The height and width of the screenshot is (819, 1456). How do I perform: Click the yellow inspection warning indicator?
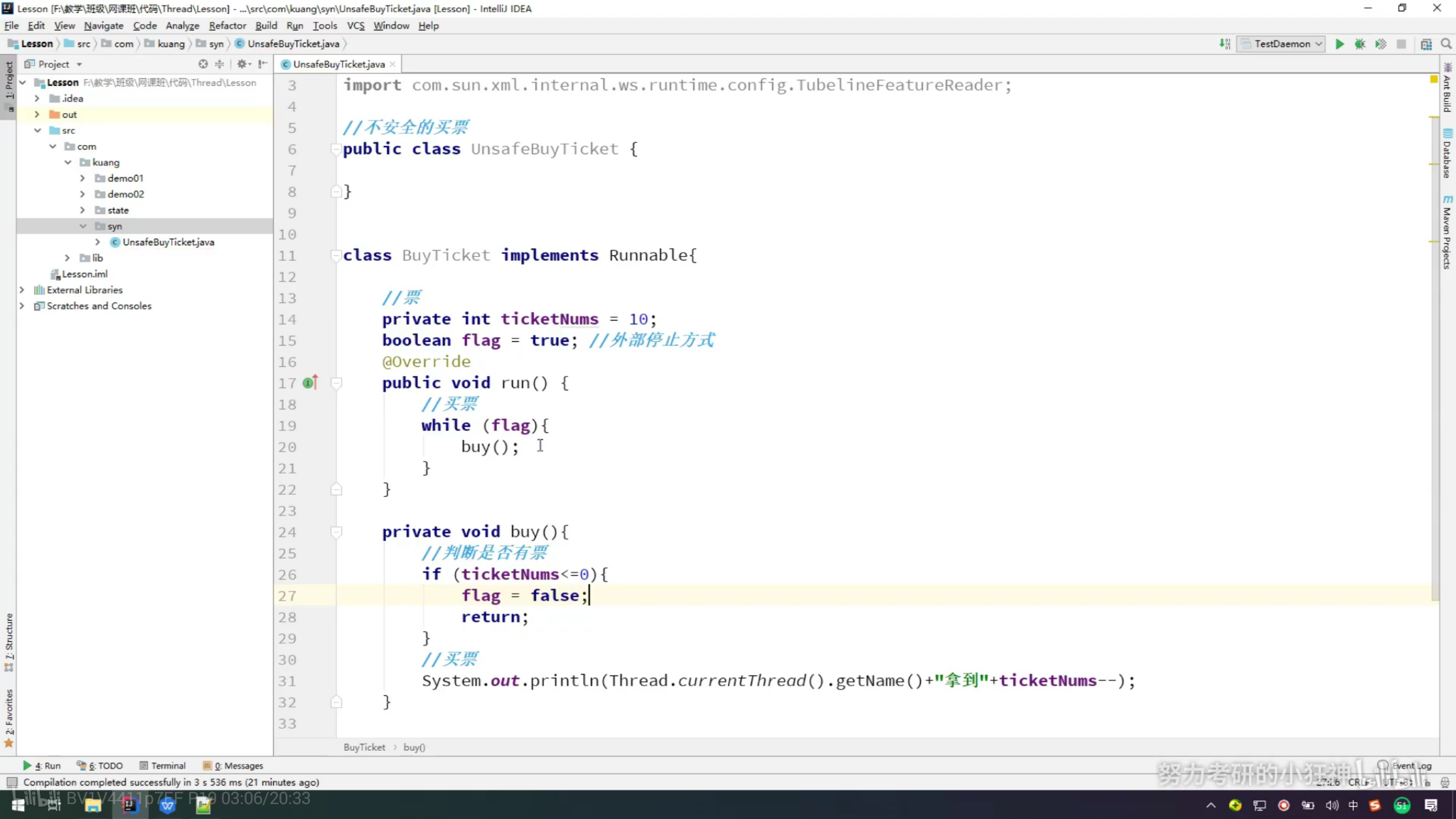point(1433,79)
